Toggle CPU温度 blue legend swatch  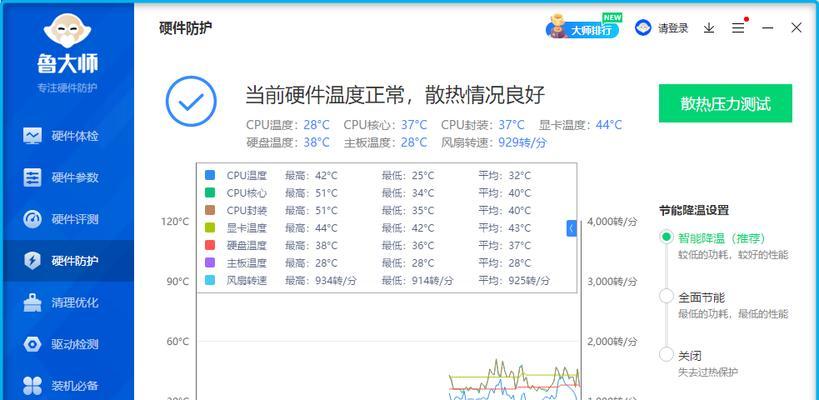click(x=210, y=175)
